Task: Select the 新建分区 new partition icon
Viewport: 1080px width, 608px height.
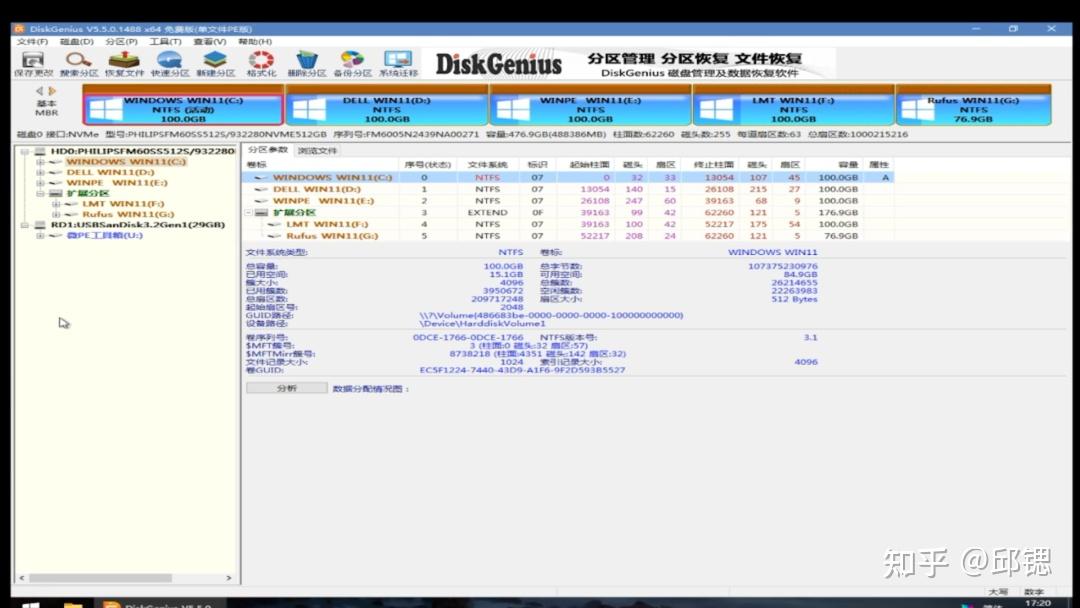Action: (216, 64)
